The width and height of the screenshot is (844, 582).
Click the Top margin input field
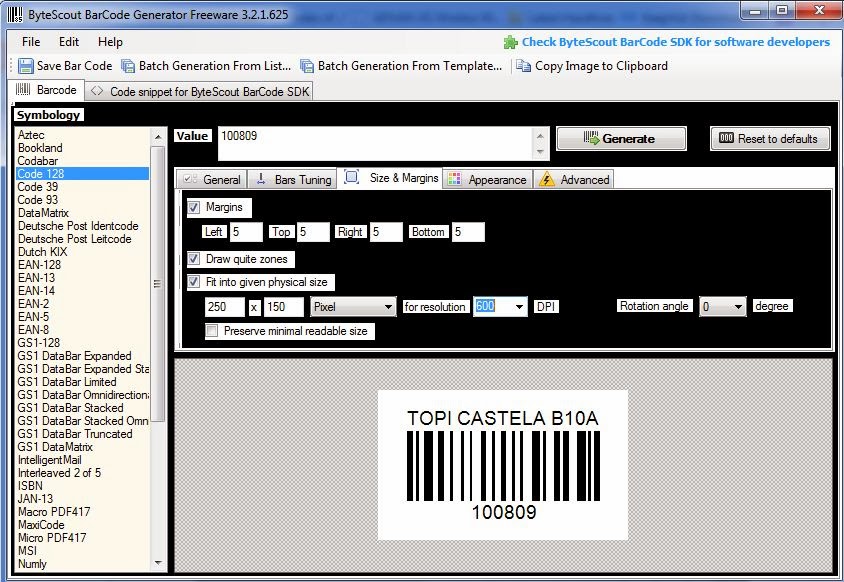tap(313, 232)
